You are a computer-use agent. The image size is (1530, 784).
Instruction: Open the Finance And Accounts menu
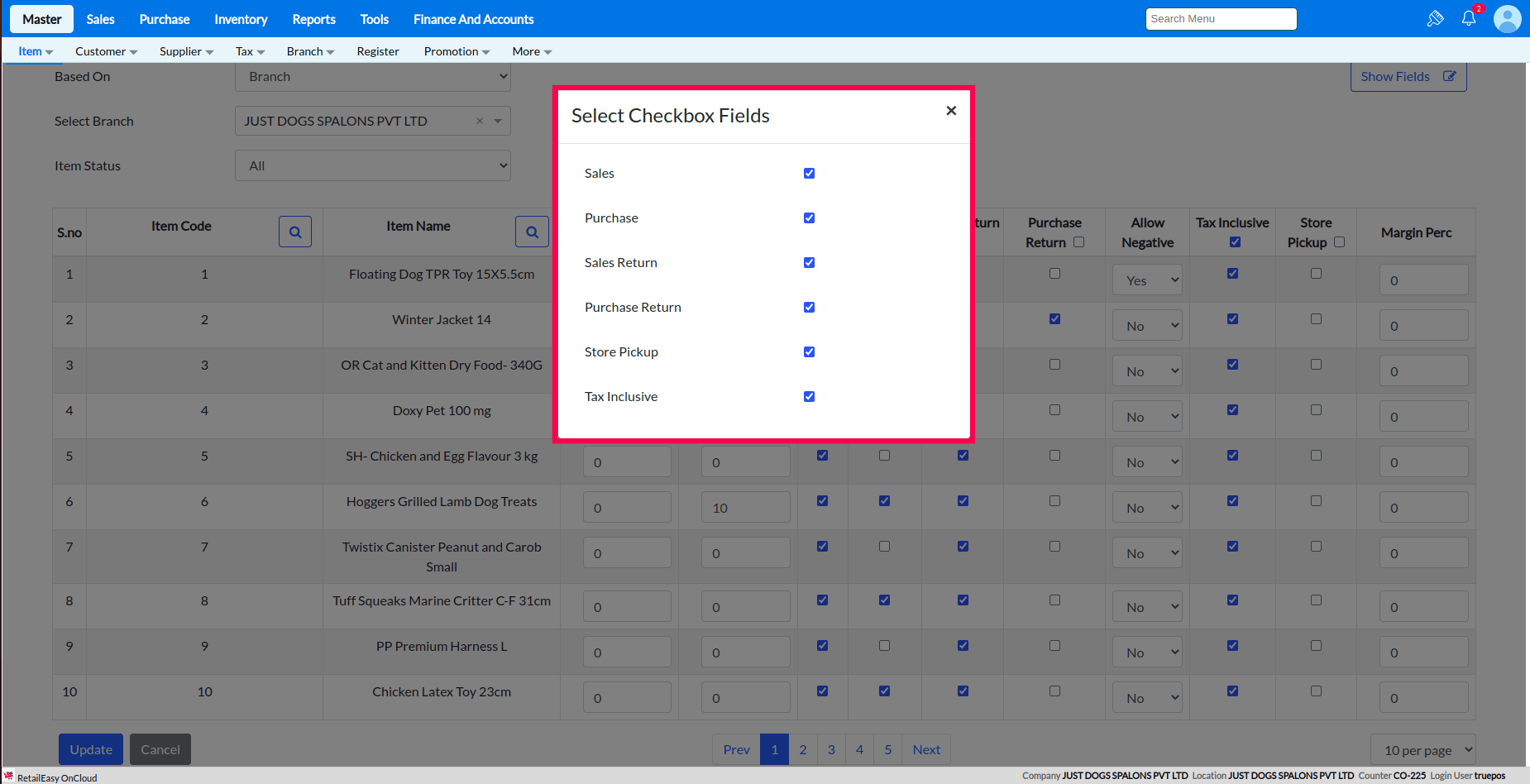click(x=473, y=19)
